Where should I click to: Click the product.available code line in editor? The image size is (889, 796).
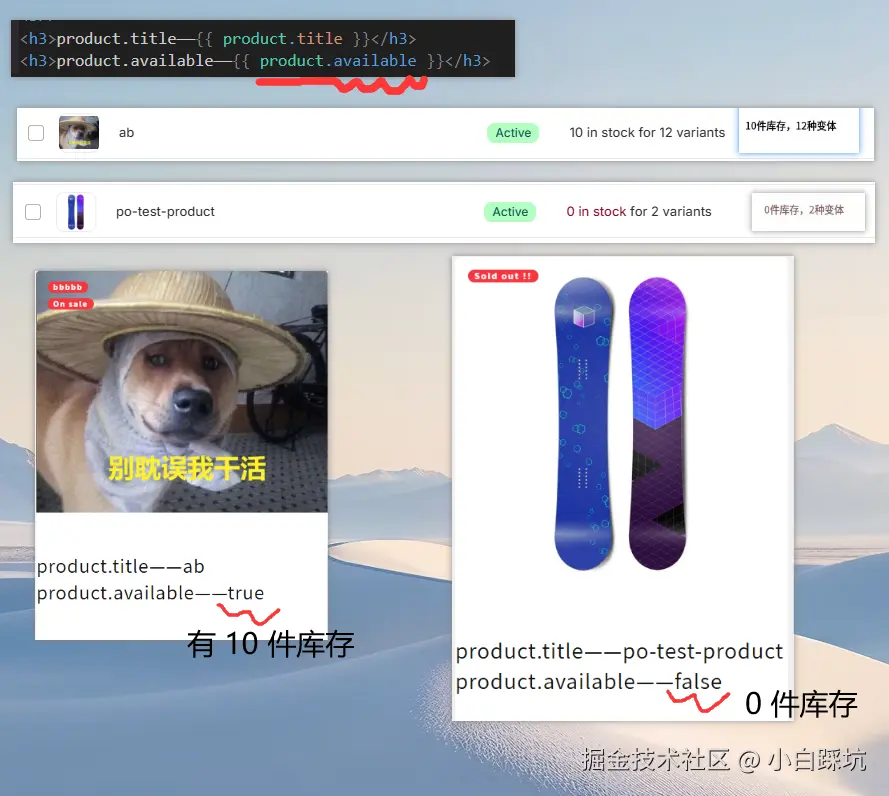coord(255,61)
